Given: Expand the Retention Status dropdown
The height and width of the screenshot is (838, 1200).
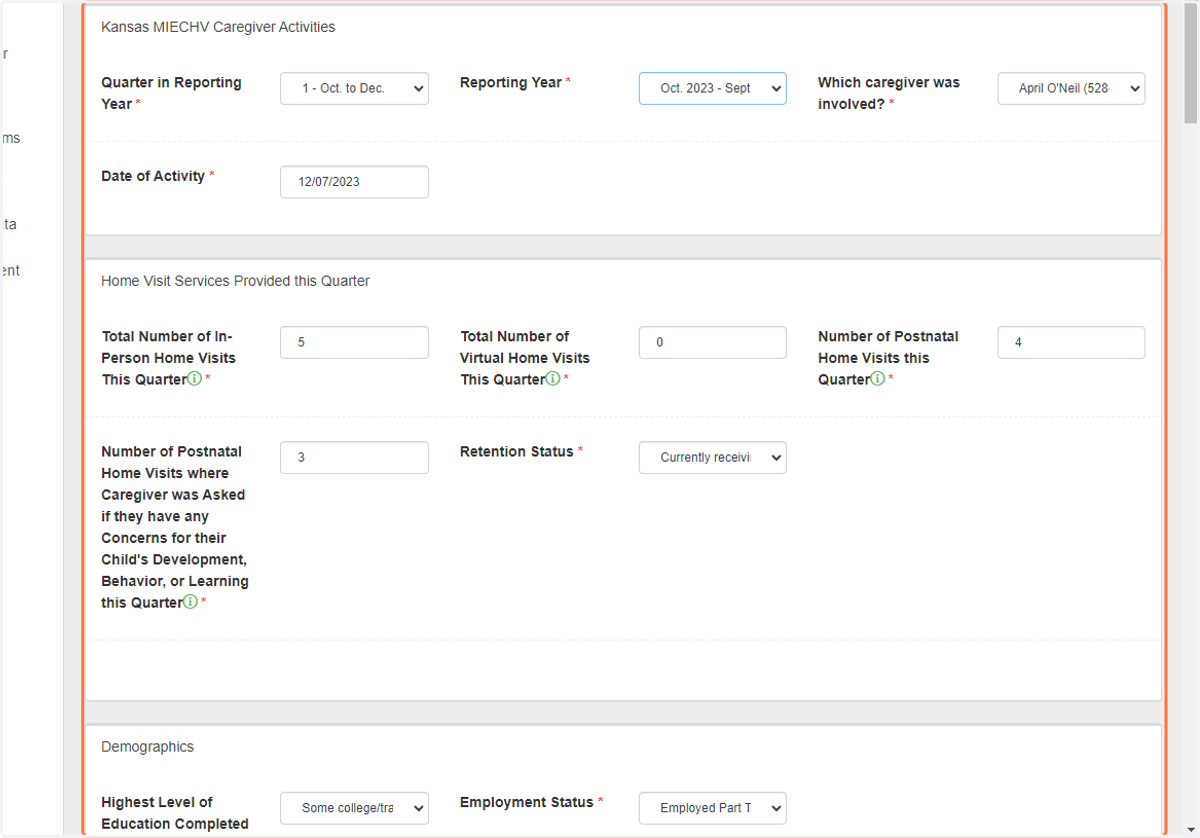Looking at the screenshot, I should tap(713, 457).
